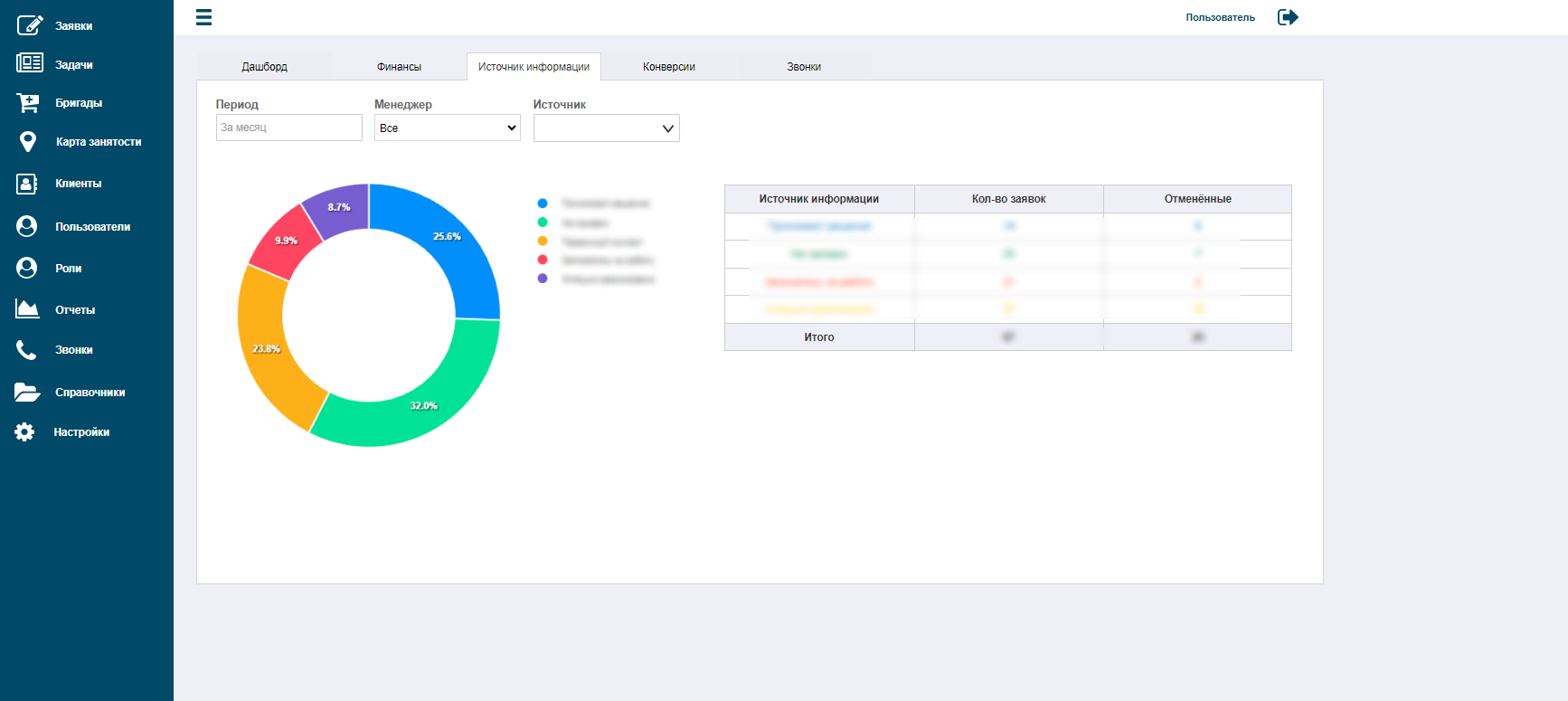Toggle sidebar with the hamburger menu icon
1568x701 pixels.
click(x=204, y=17)
